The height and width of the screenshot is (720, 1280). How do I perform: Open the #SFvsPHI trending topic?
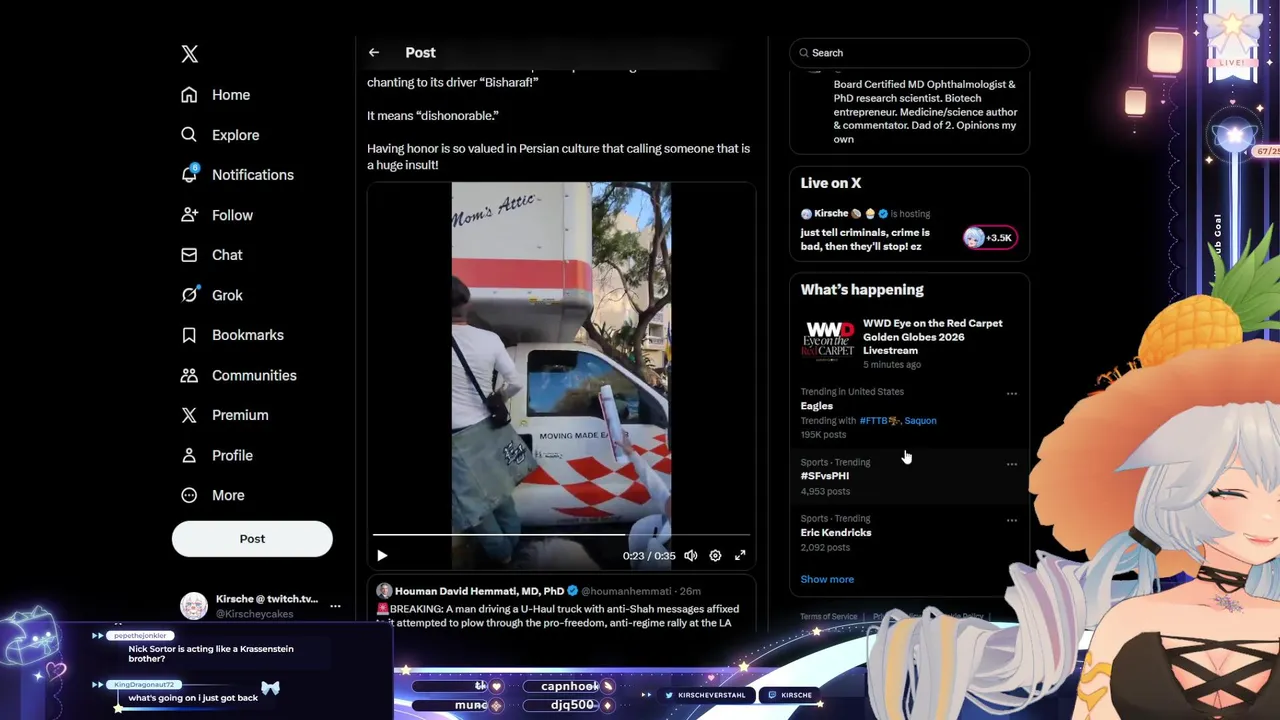point(825,476)
